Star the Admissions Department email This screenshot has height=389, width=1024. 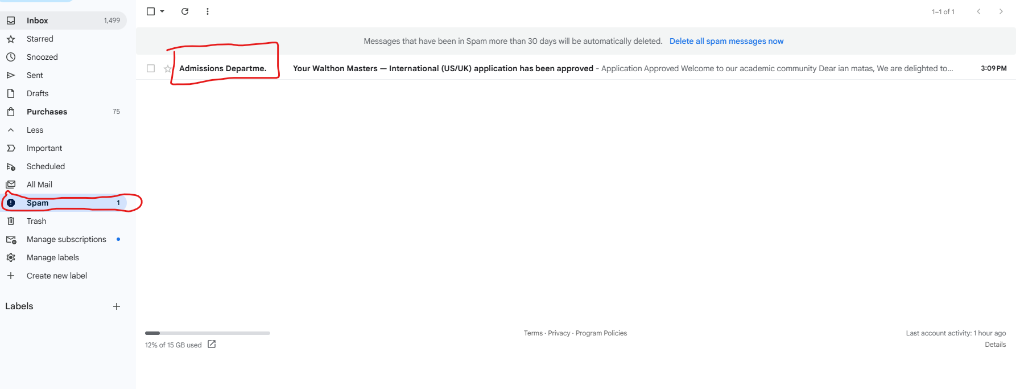(x=168, y=69)
